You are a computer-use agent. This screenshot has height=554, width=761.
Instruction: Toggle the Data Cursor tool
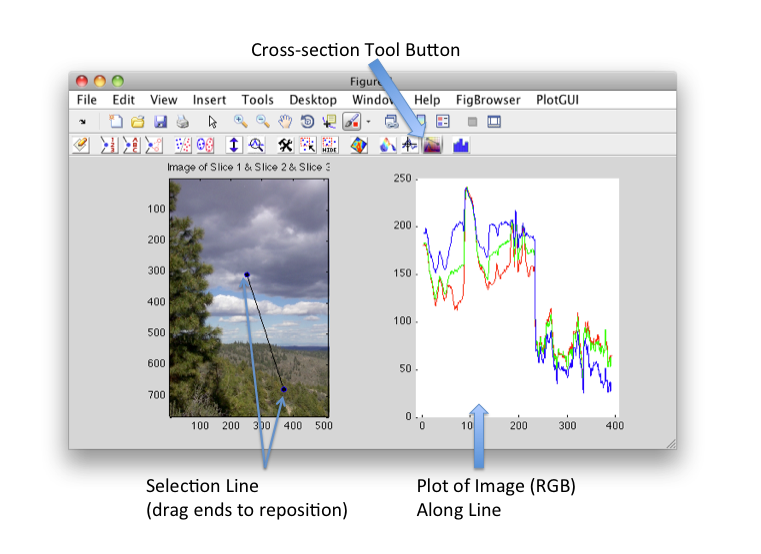click(x=329, y=121)
